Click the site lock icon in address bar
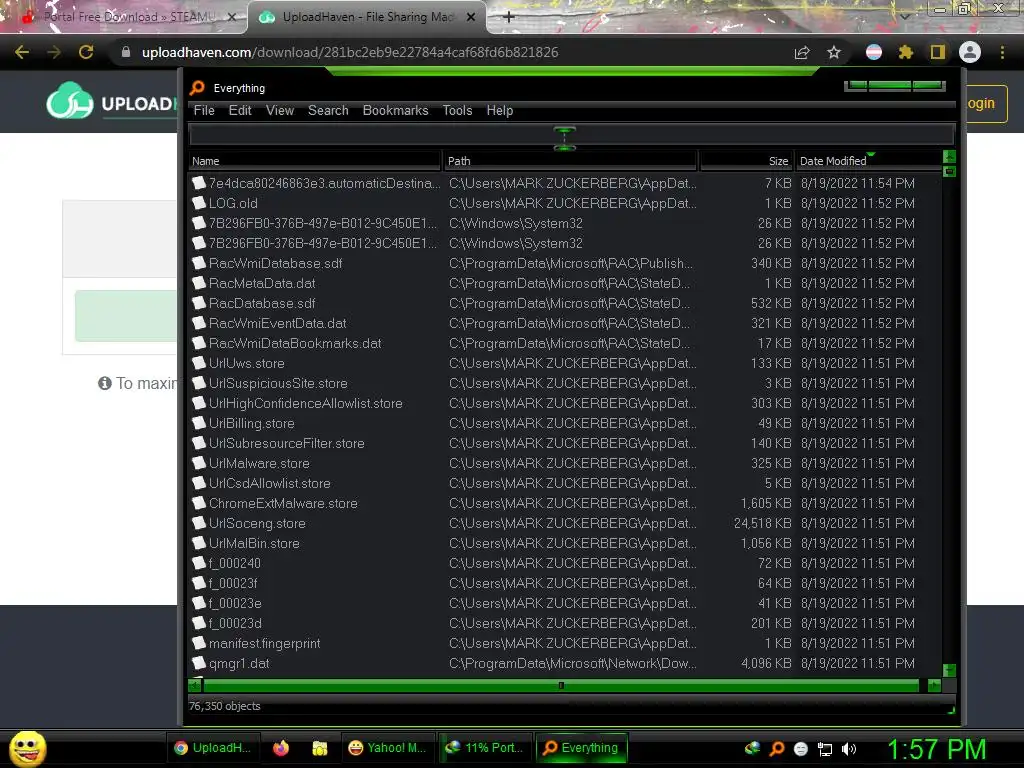1024x768 pixels. pyautogui.click(x=126, y=52)
